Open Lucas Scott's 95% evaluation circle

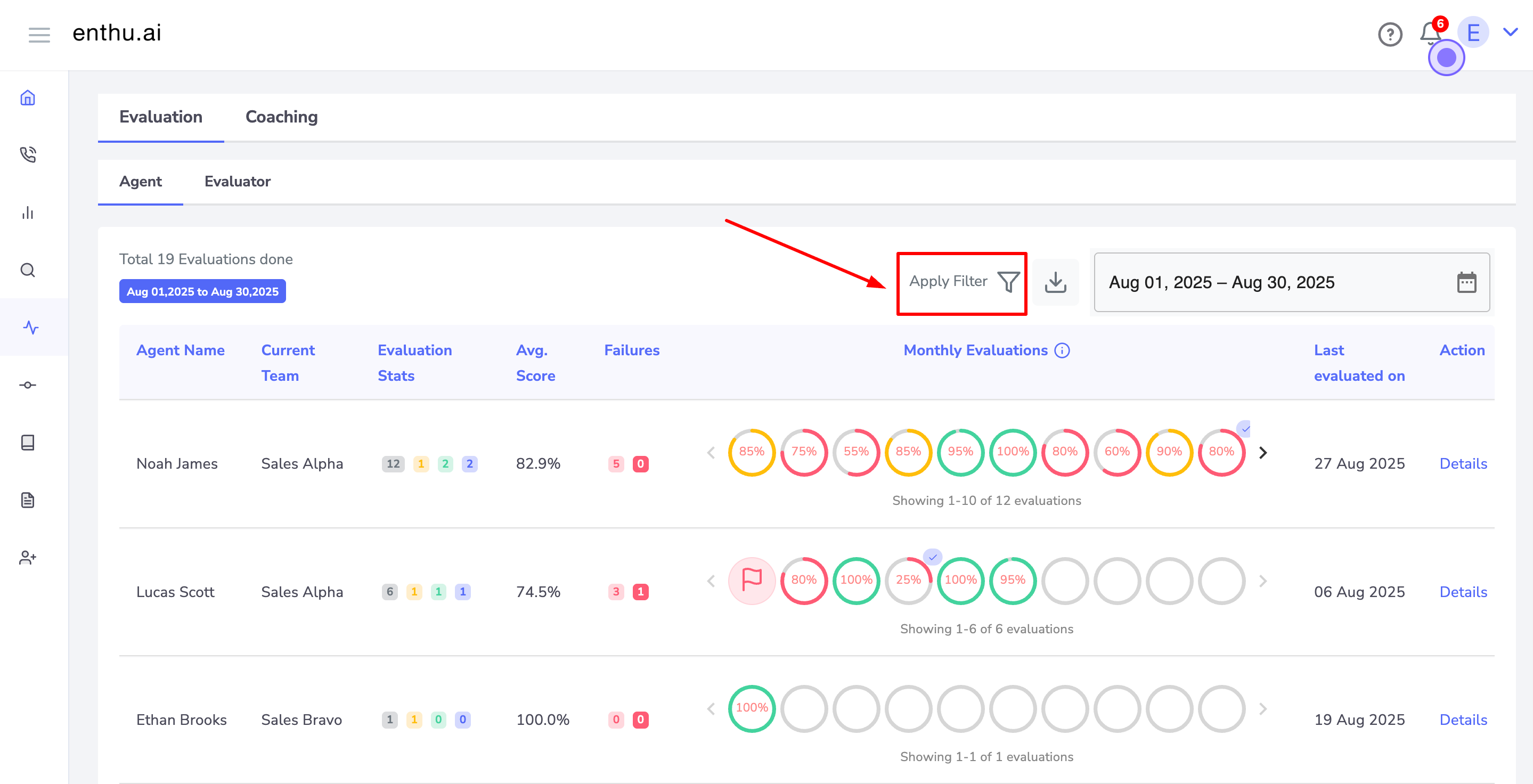[x=1012, y=580]
